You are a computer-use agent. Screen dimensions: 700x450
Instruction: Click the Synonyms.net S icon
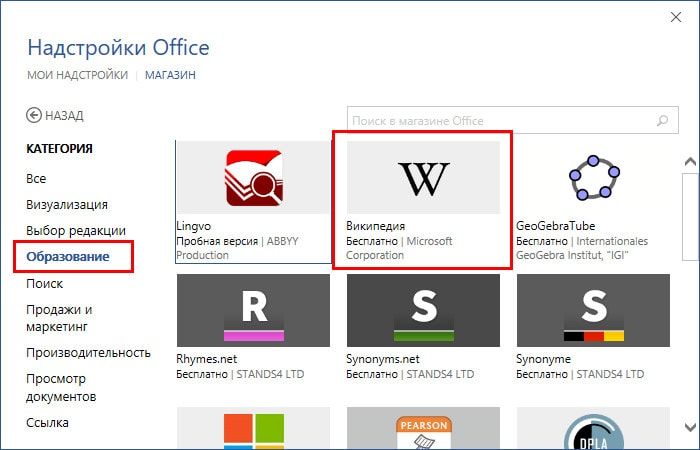tap(423, 310)
